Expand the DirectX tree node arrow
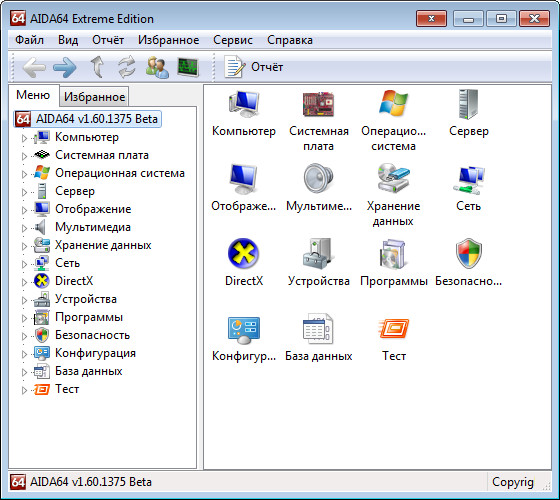Image resolution: width=560 pixels, height=500 pixels. pyautogui.click(x=24, y=282)
